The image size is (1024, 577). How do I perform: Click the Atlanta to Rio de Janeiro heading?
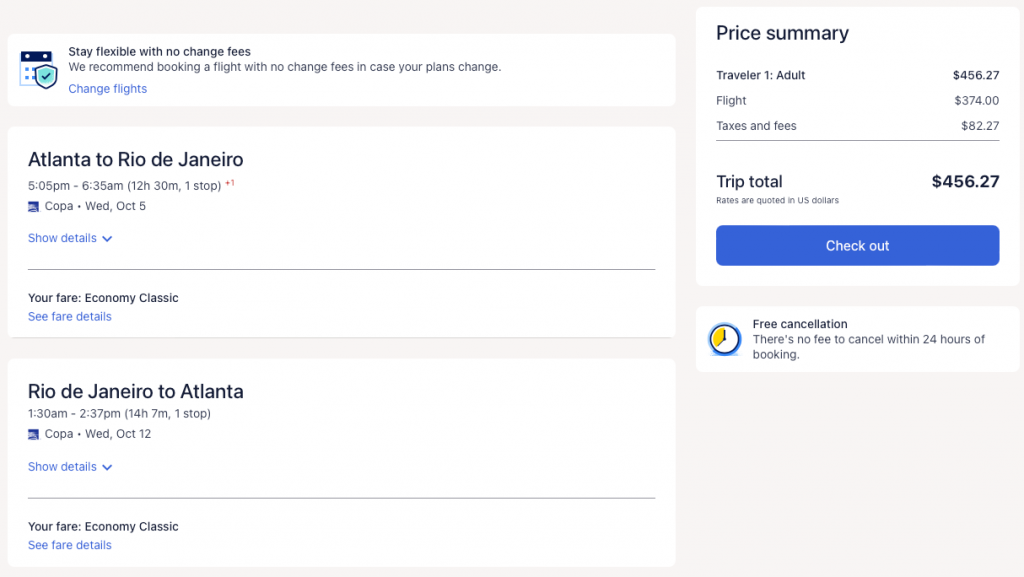point(135,160)
